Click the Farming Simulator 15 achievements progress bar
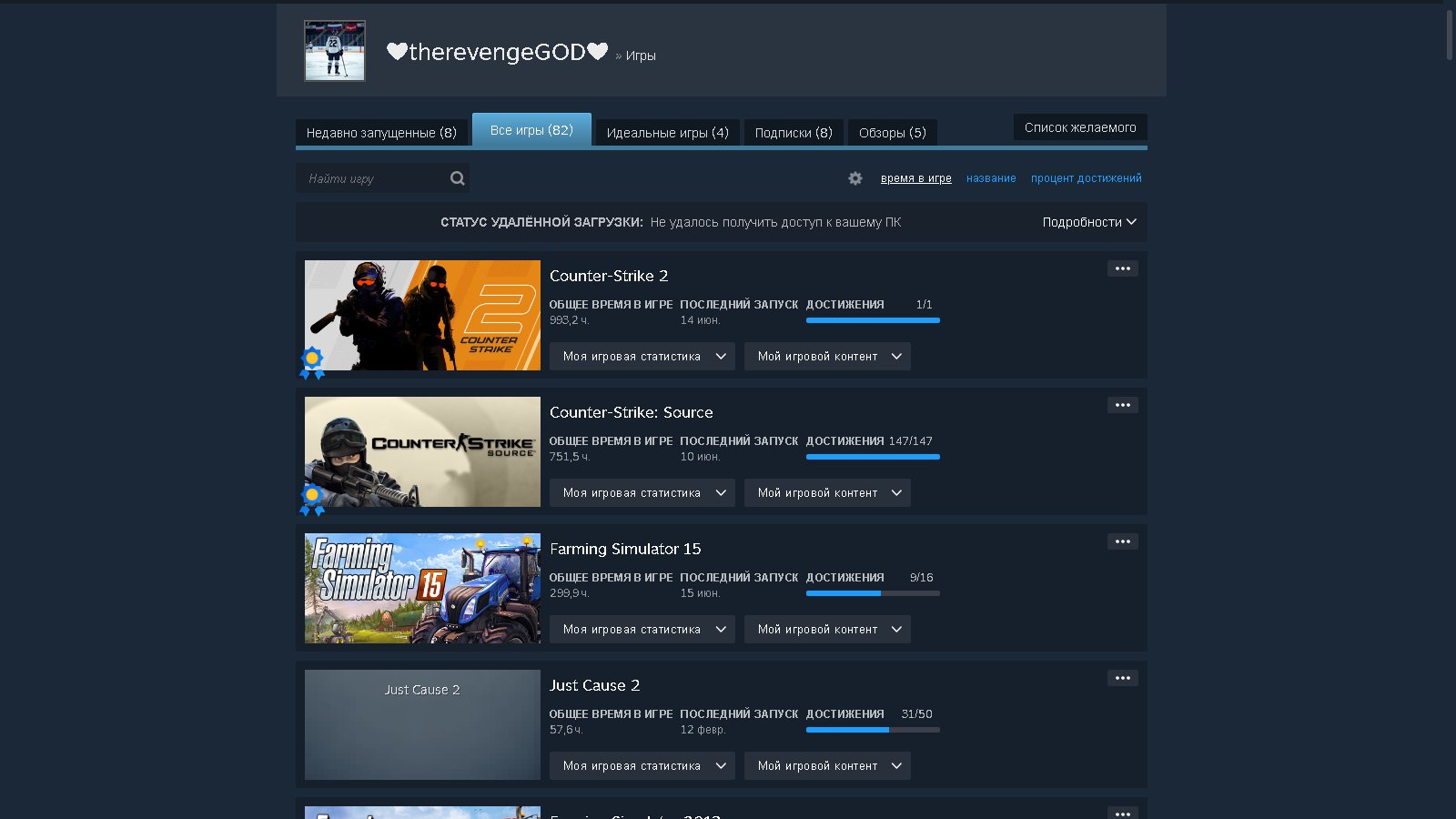The image size is (1456, 819). coord(873,593)
